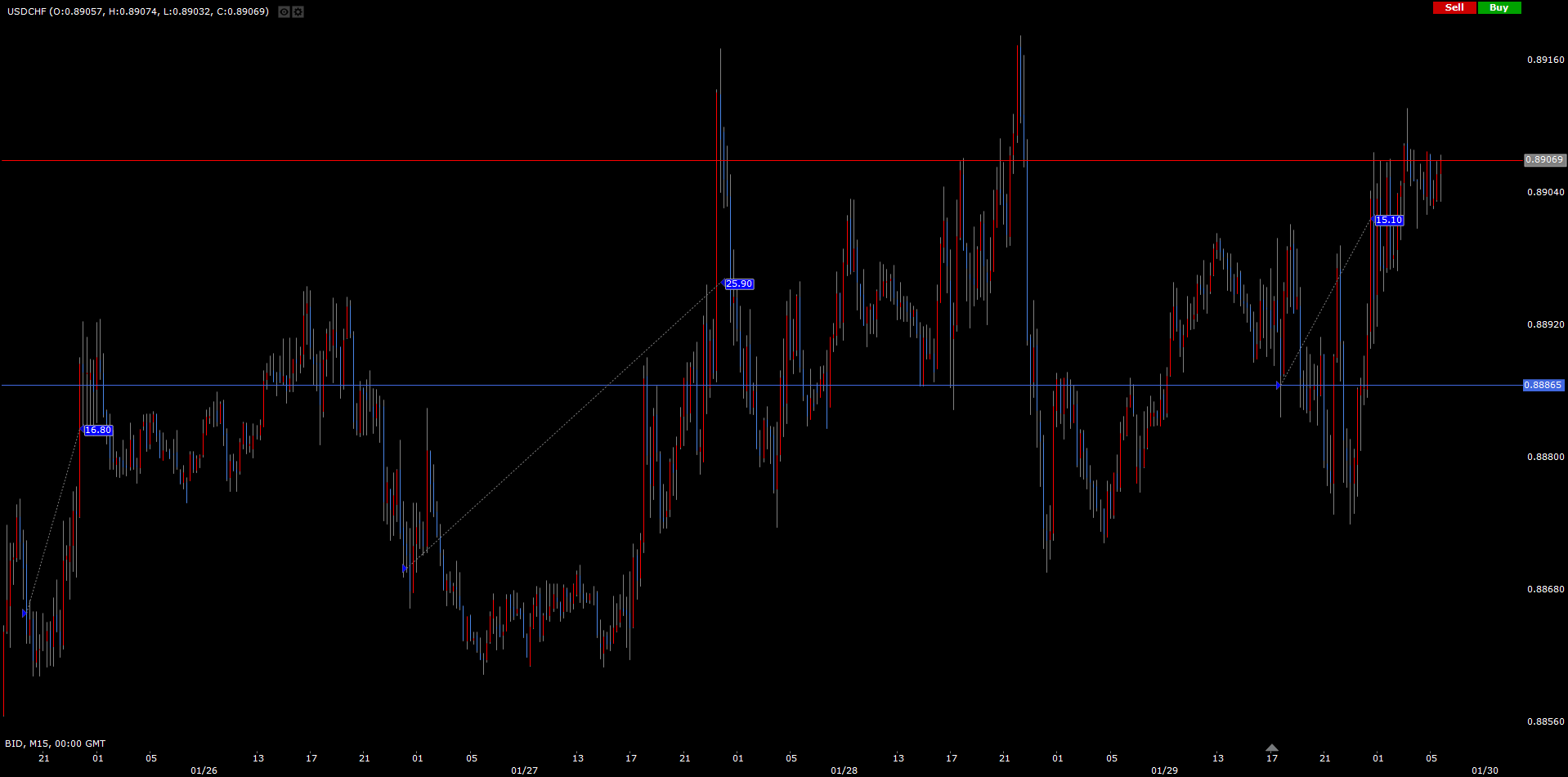Click the 0.89160 price axis label

coord(1545,60)
